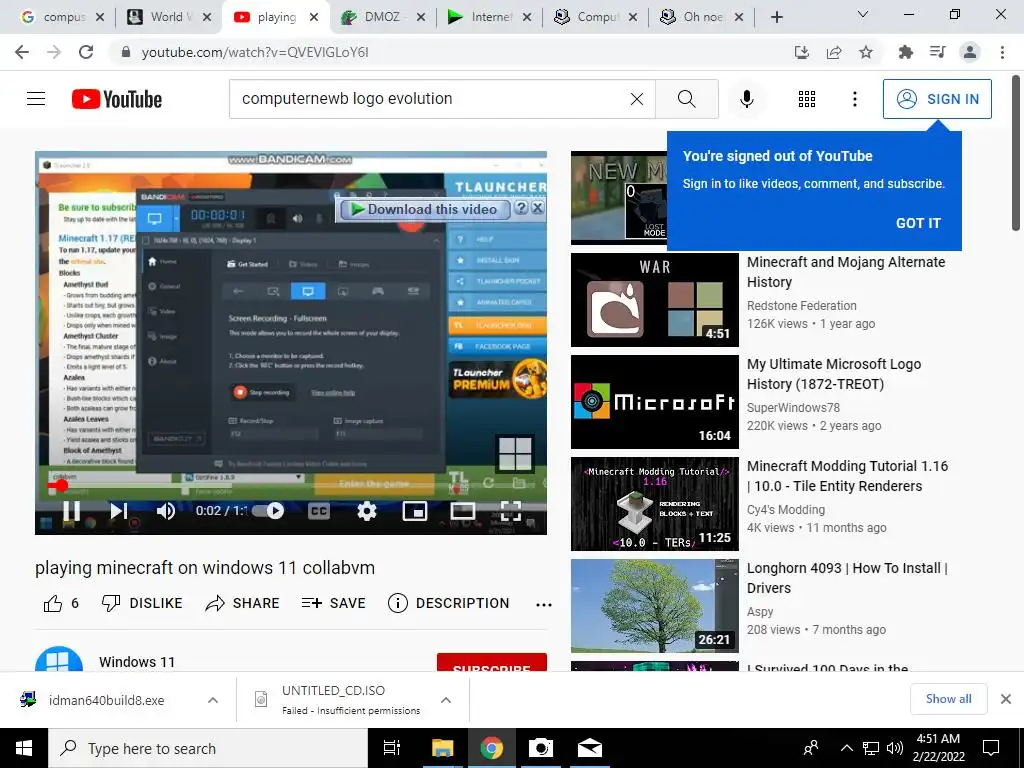Reload the current page
Image resolution: width=1024 pixels, height=768 pixels.
coord(86,52)
